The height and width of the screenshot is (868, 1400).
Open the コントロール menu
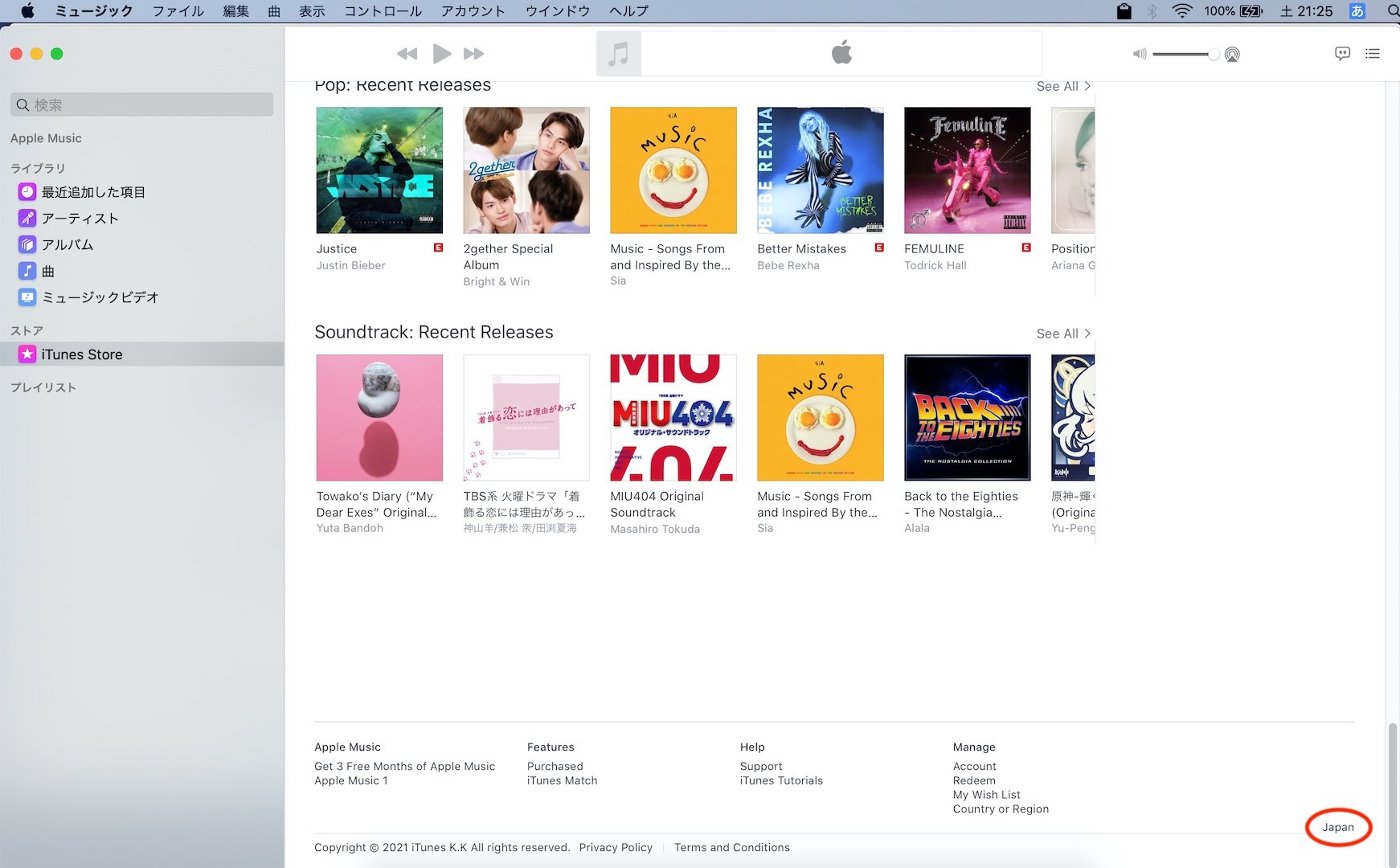pos(383,11)
